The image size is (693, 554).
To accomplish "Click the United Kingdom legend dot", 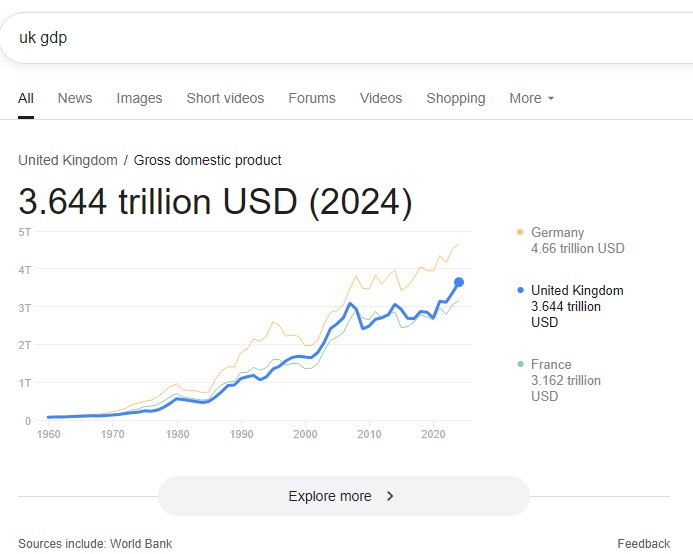I will [520, 290].
